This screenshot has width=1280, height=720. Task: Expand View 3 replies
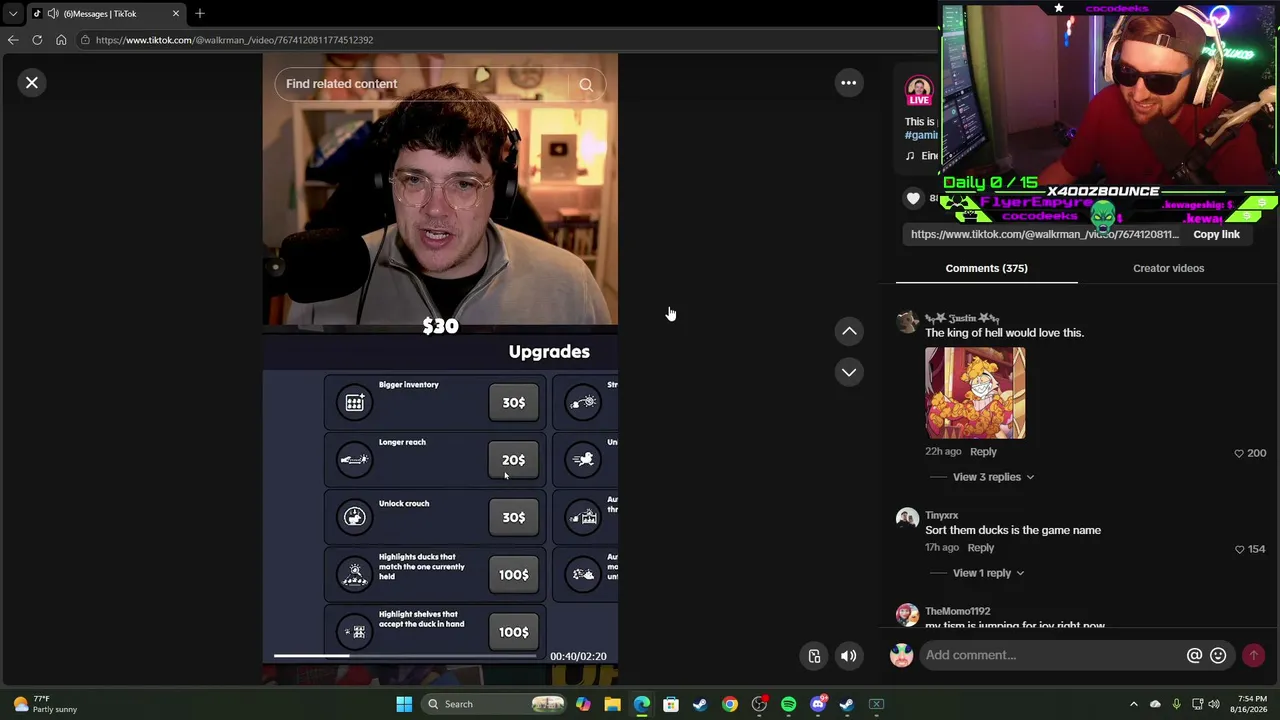(993, 477)
